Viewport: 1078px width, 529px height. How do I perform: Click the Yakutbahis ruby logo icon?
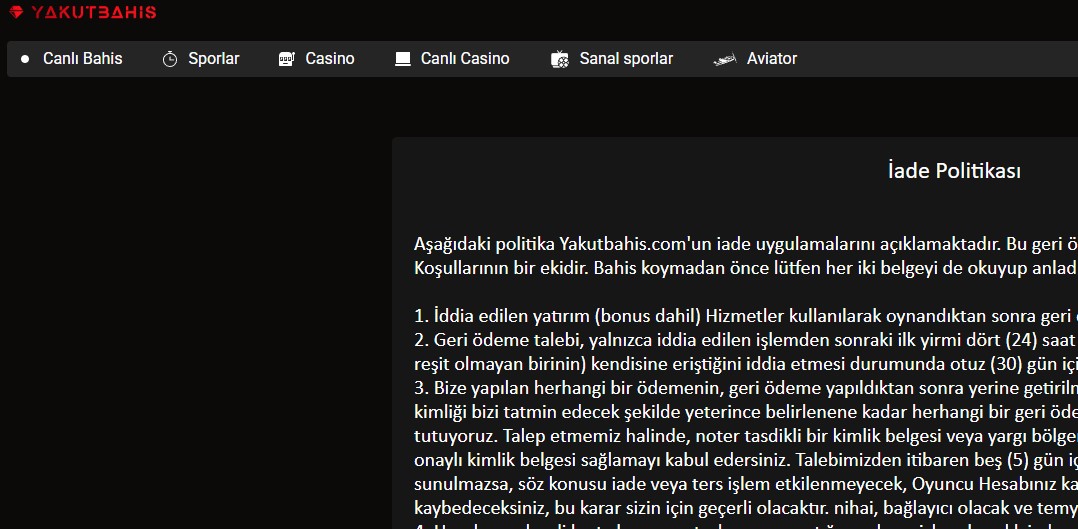point(16,12)
